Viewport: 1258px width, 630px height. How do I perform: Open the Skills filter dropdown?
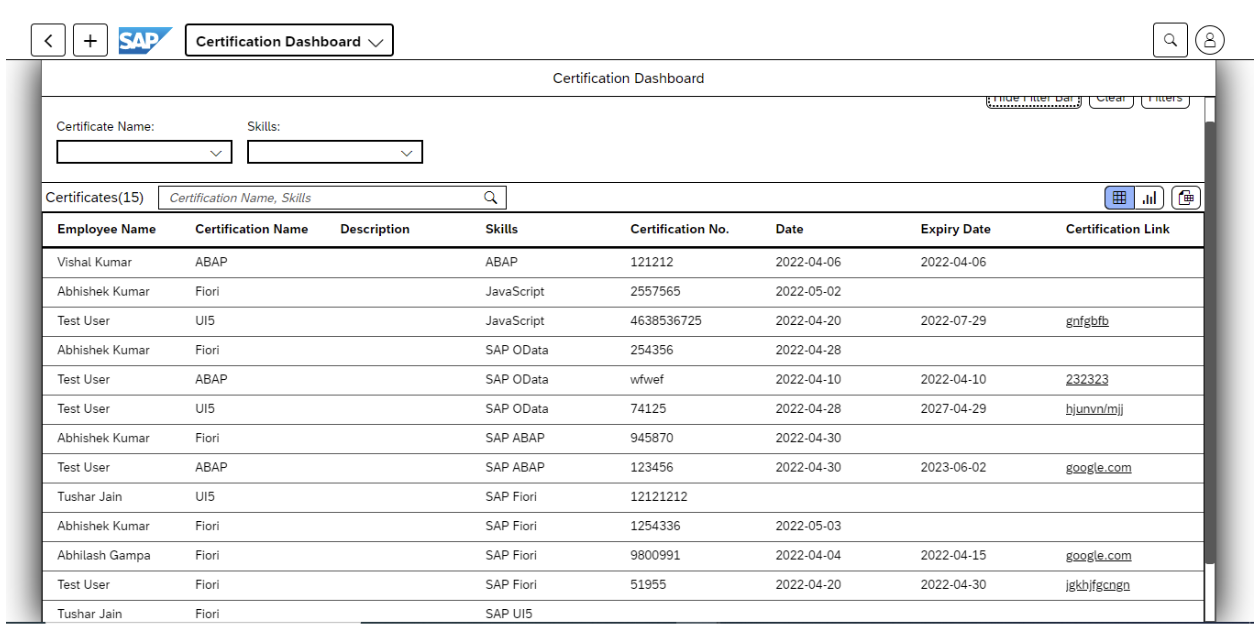335,152
